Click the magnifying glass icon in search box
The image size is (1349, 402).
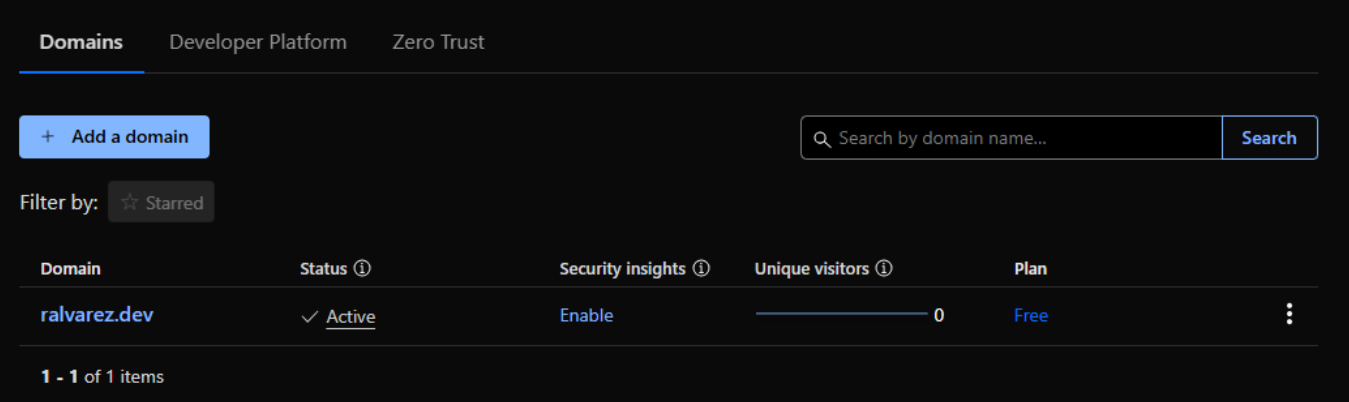[822, 139]
